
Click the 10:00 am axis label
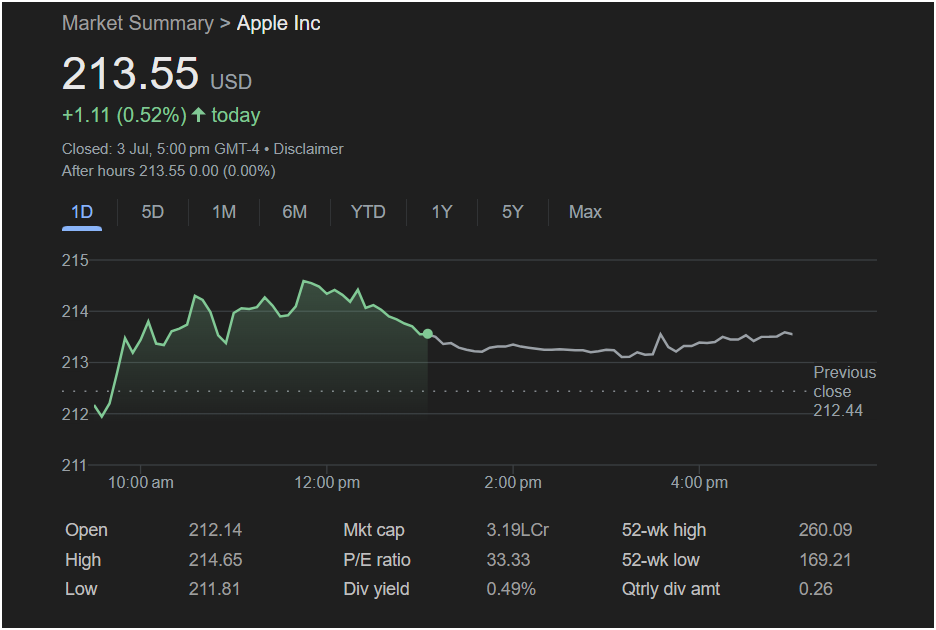point(141,483)
